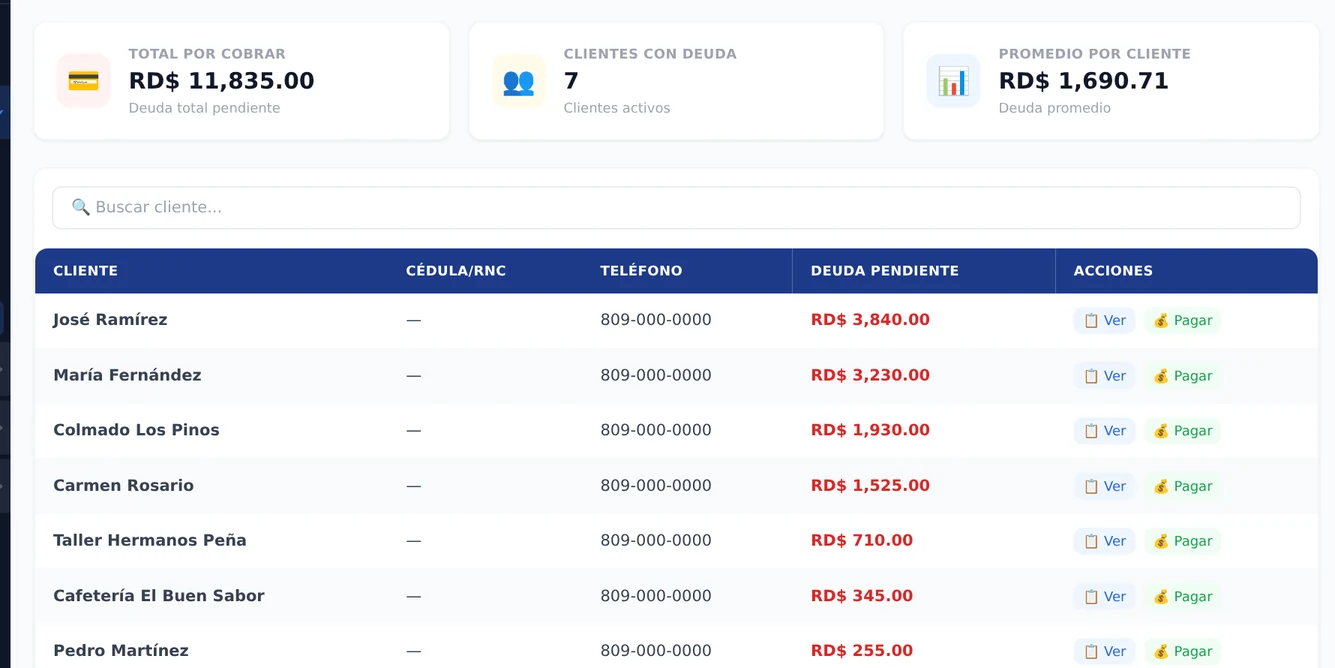
Task: Click the Deuda promedio caption
Action: coord(1055,108)
